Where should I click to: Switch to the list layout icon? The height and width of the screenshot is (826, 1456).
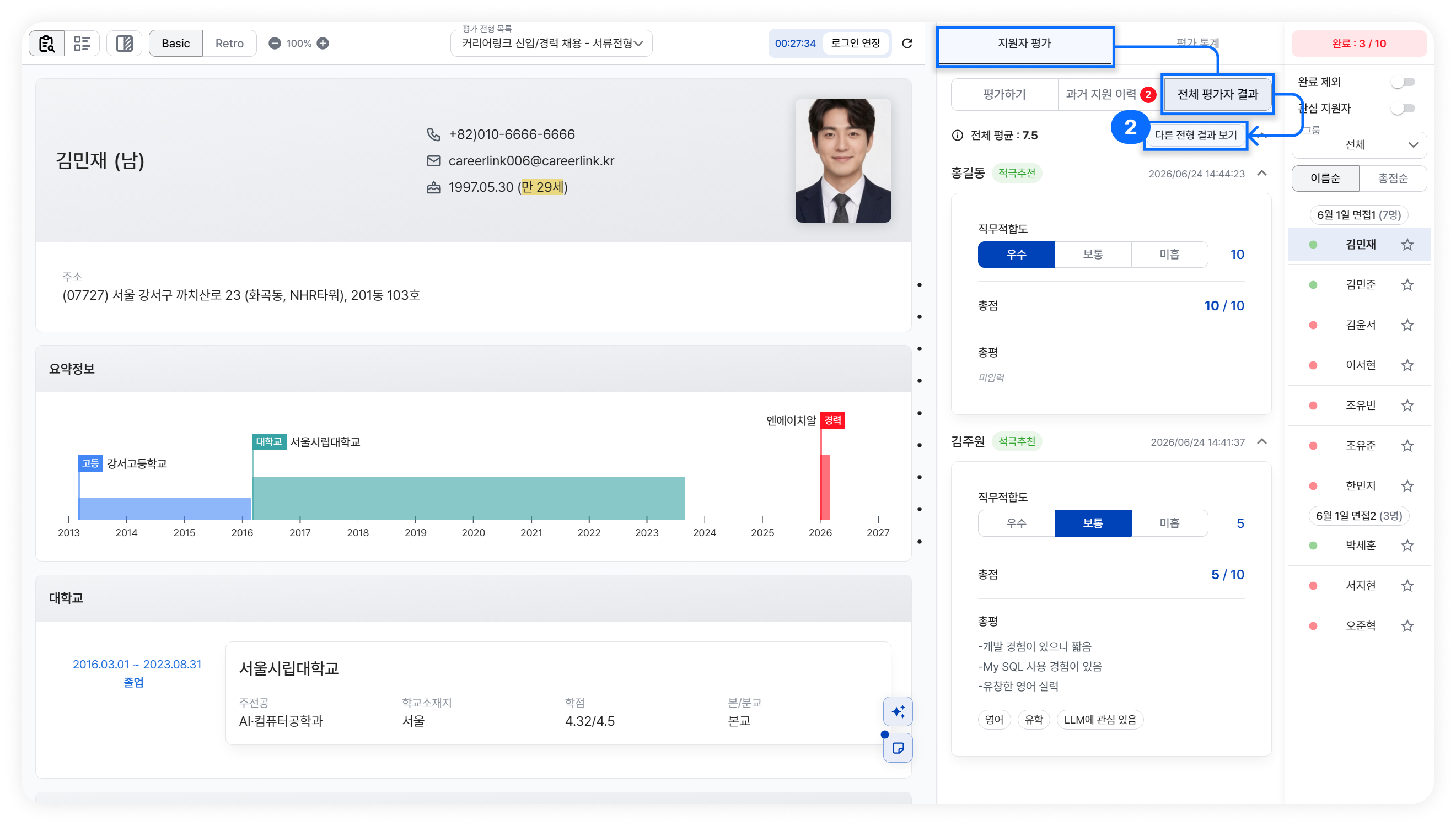(x=82, y=43)
